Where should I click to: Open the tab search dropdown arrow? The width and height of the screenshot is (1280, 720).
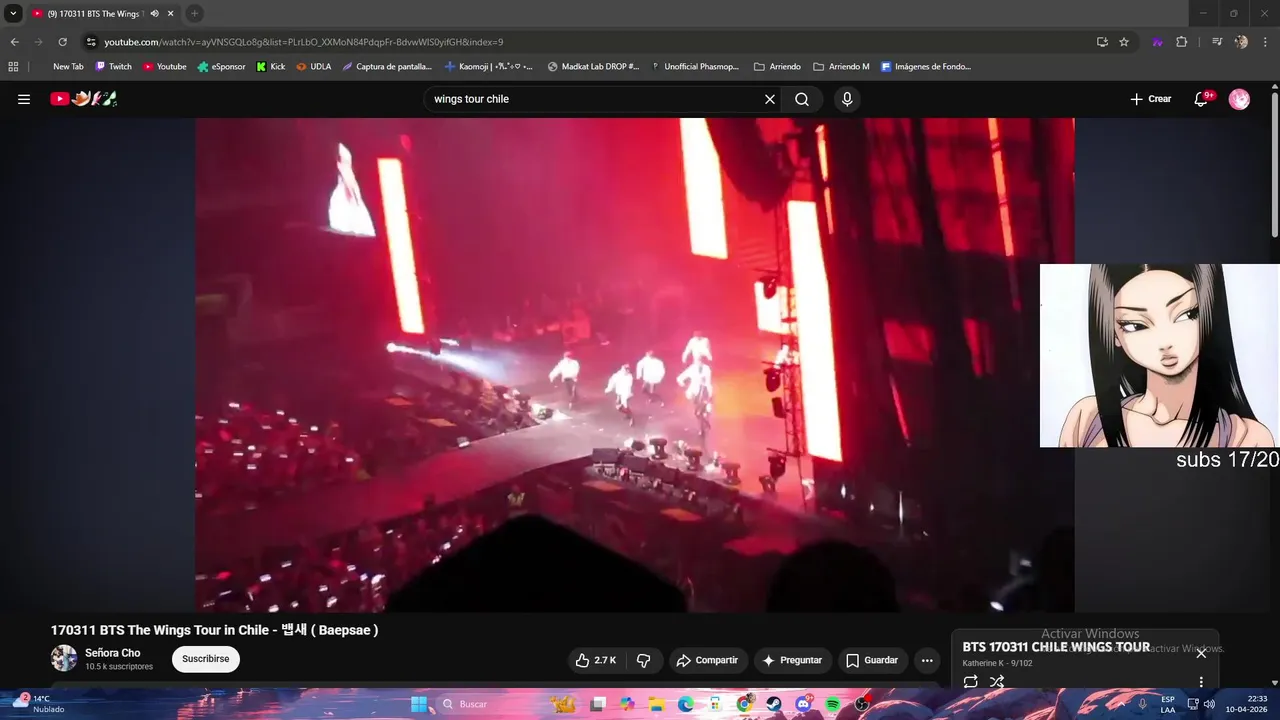point(13,13)
